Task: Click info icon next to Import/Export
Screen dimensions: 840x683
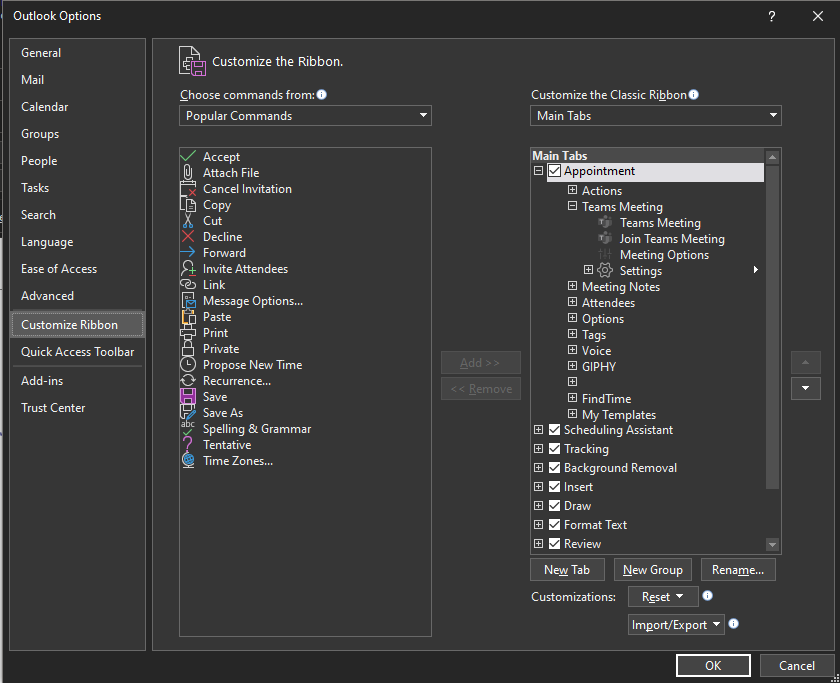Action: 734,624
